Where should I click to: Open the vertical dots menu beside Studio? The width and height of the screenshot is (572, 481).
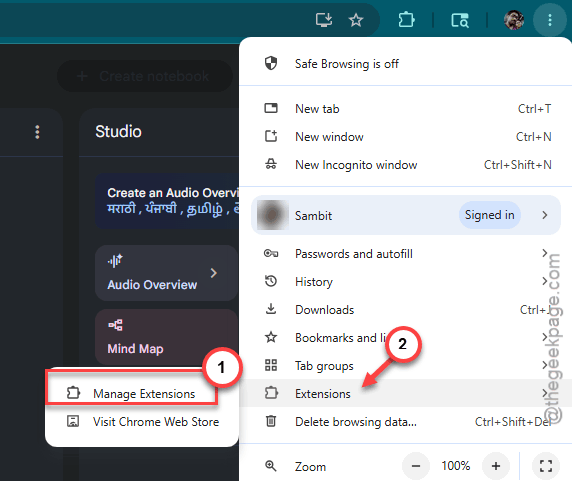(x=37, y=132)
